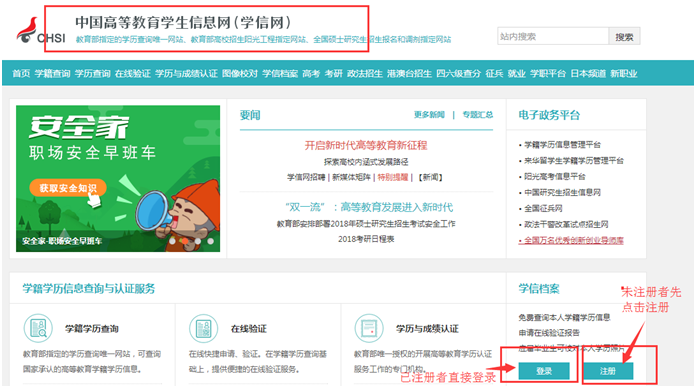The image size is (696, 388).
Task: Open 学历查询 in navigation bar
Action: click(92, 73)
